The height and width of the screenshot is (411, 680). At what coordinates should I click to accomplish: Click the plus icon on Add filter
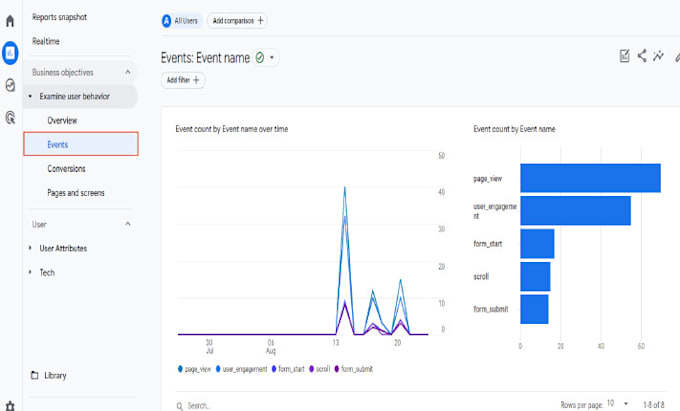tap(196, 80)
